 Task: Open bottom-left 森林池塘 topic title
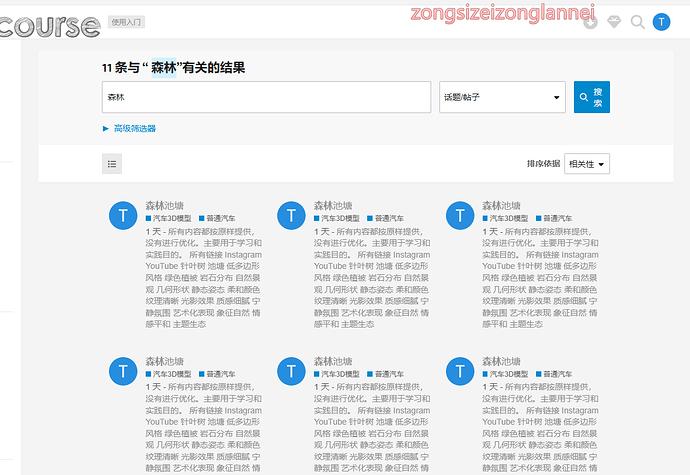[x=165, y=361]
